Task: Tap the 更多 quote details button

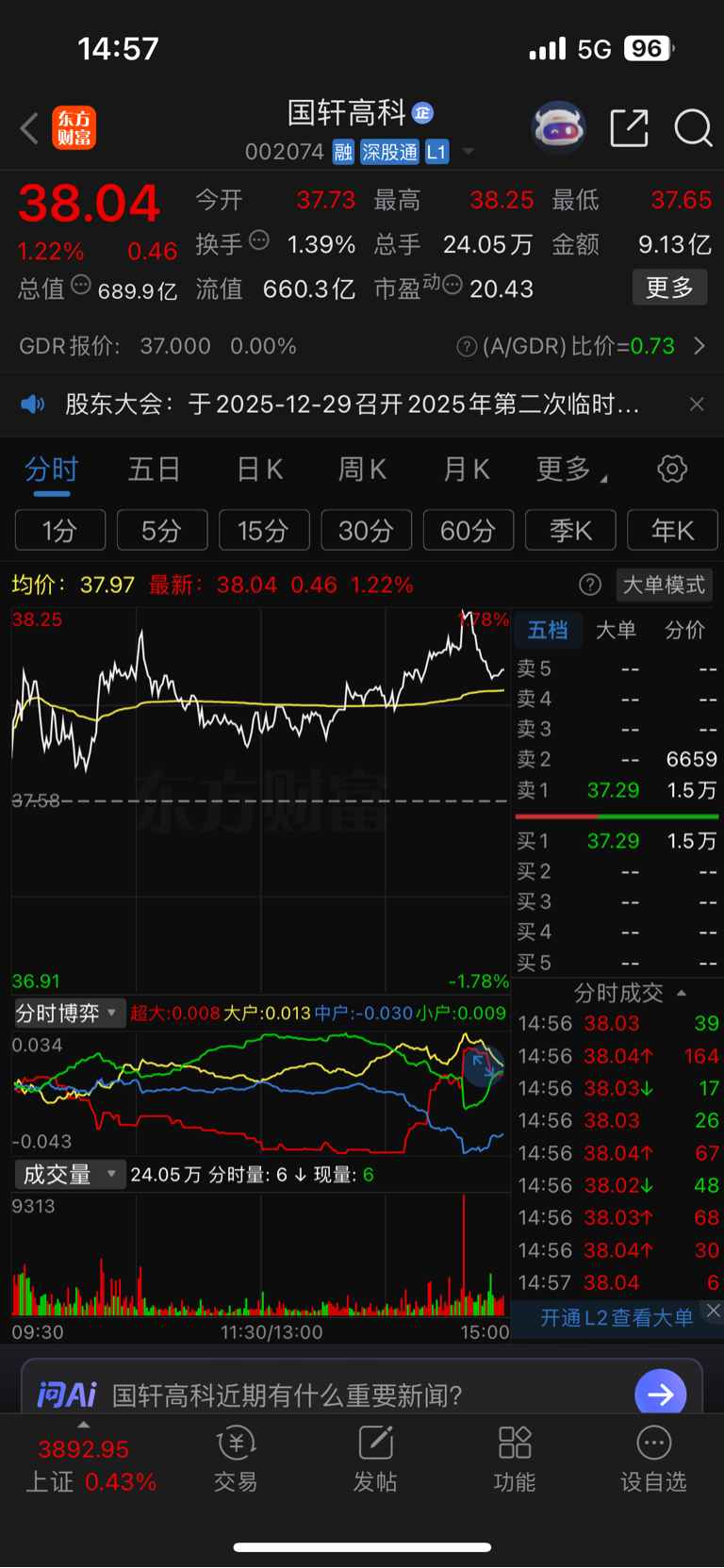Action: (x=669, y=288)
